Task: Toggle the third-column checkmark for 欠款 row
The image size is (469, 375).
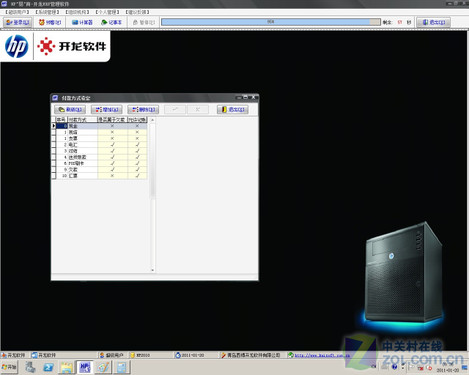Action: [112, 169]
